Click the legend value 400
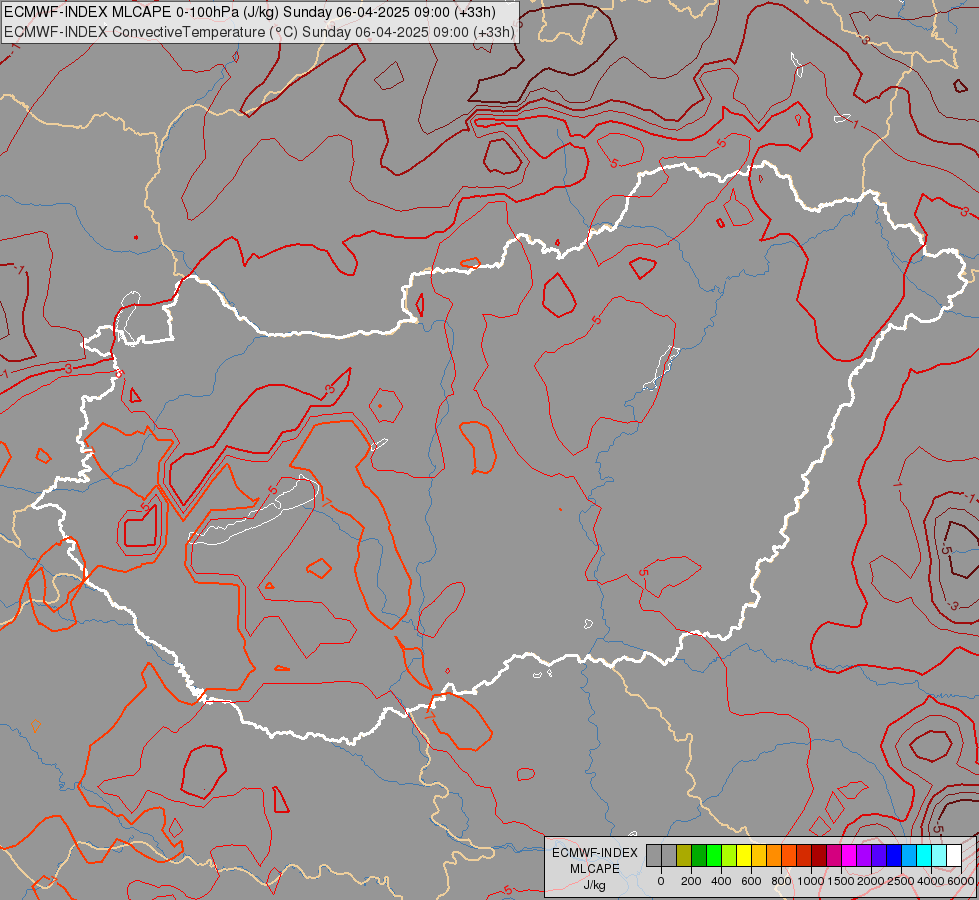Viewport: 979px width, 900px height. [x=721, y=881]
